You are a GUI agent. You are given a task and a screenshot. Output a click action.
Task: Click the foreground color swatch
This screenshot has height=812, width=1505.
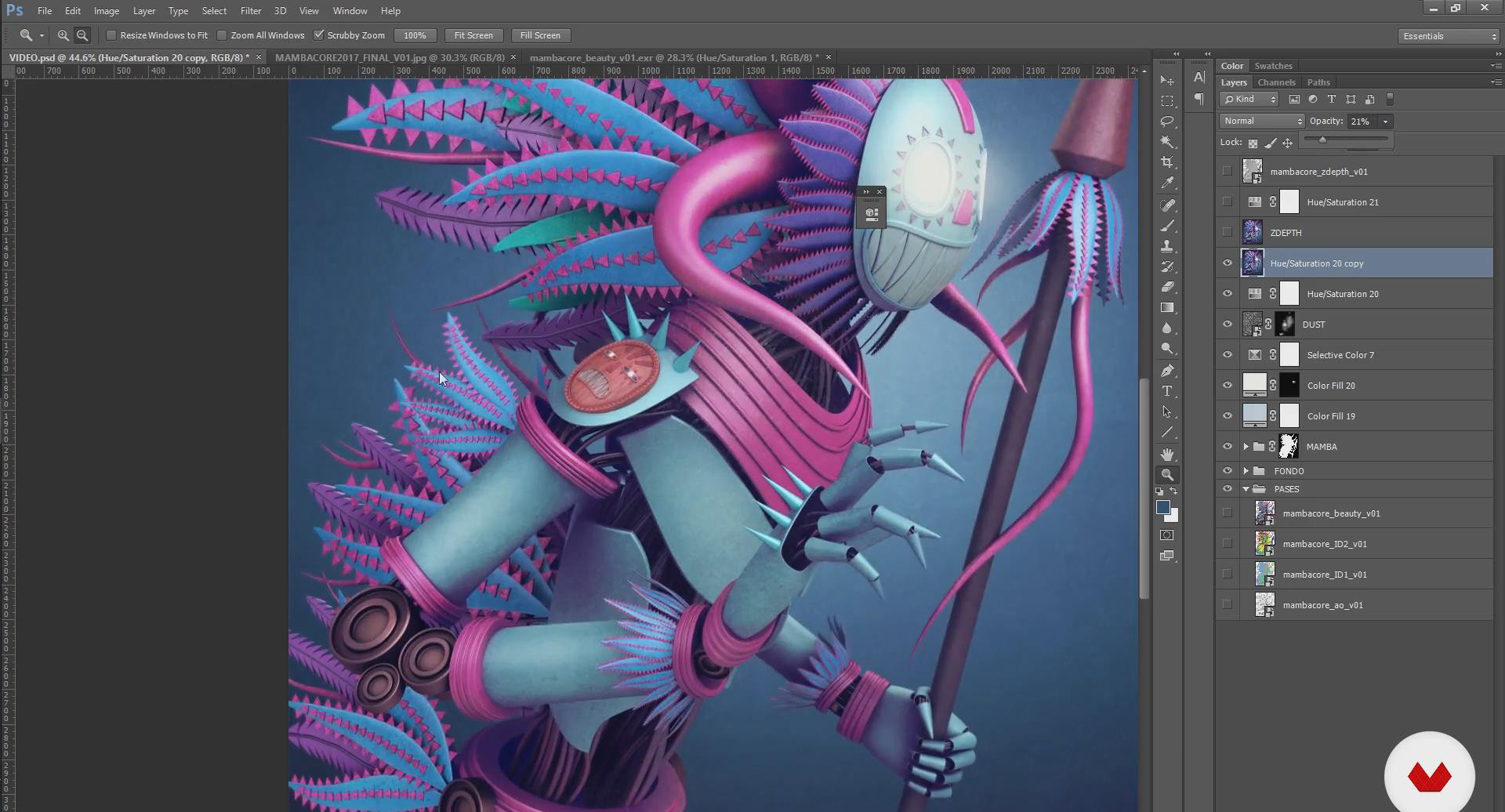point(1163,508)
